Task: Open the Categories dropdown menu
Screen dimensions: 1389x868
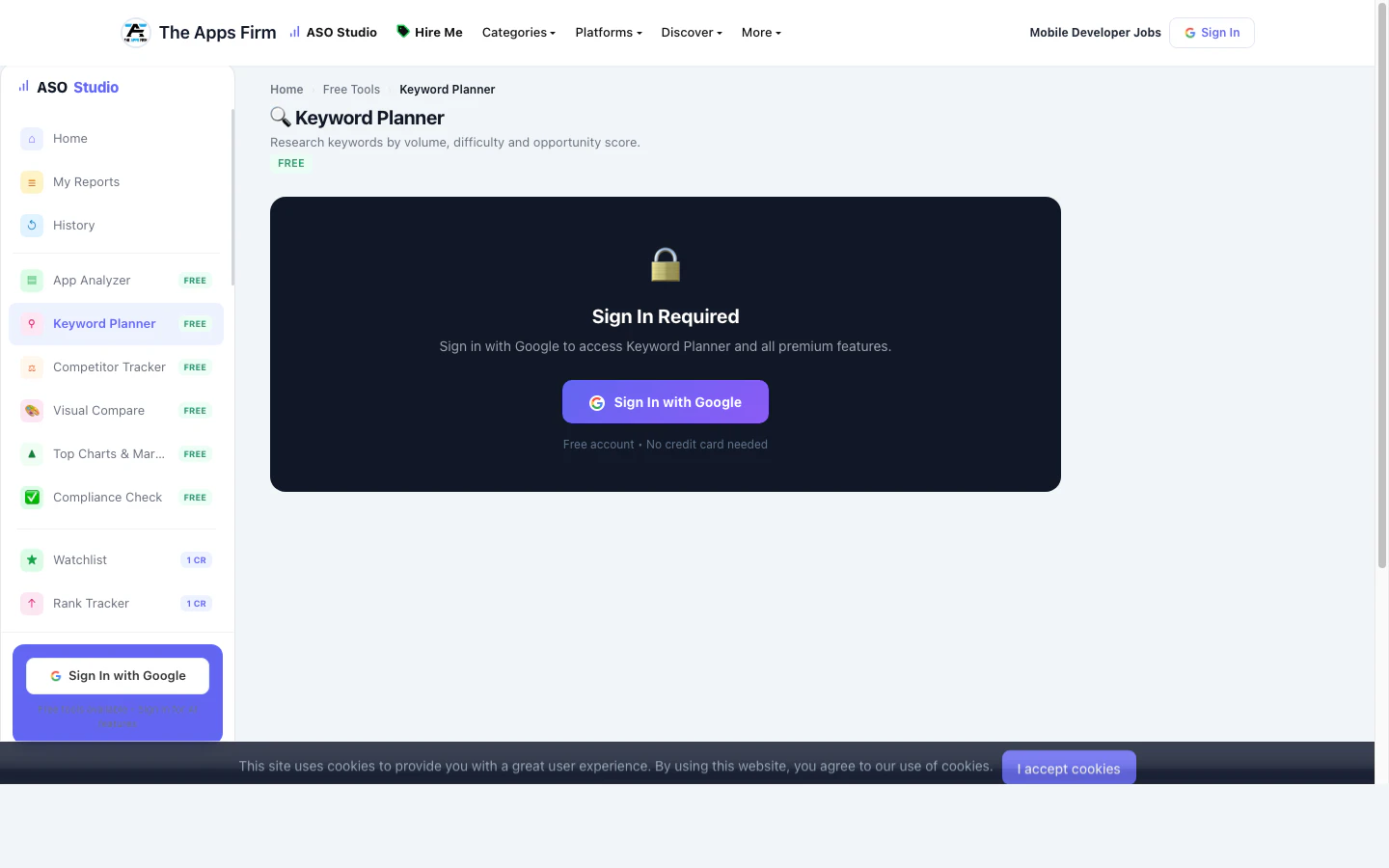Action: click(x=519, y=33)
